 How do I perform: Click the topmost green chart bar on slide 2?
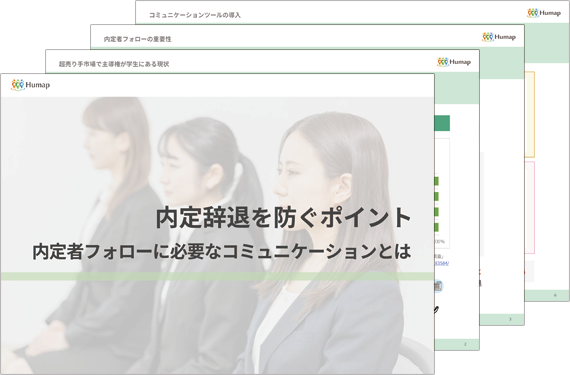437,181
